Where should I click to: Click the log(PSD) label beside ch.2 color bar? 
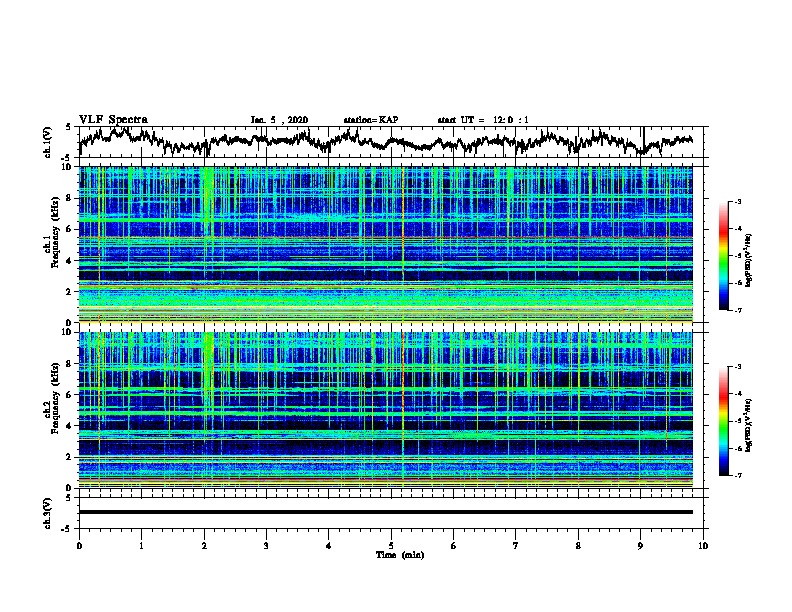coord(749,425)
